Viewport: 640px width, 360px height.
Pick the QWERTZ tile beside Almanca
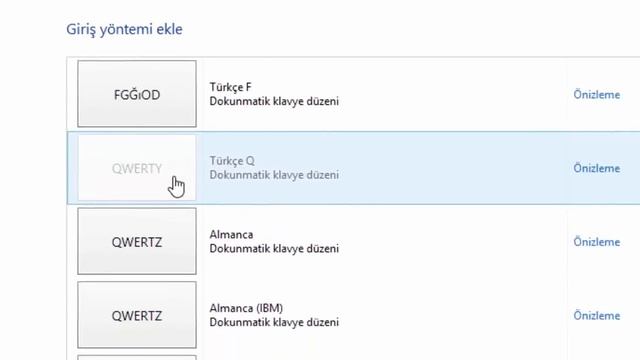137,241
